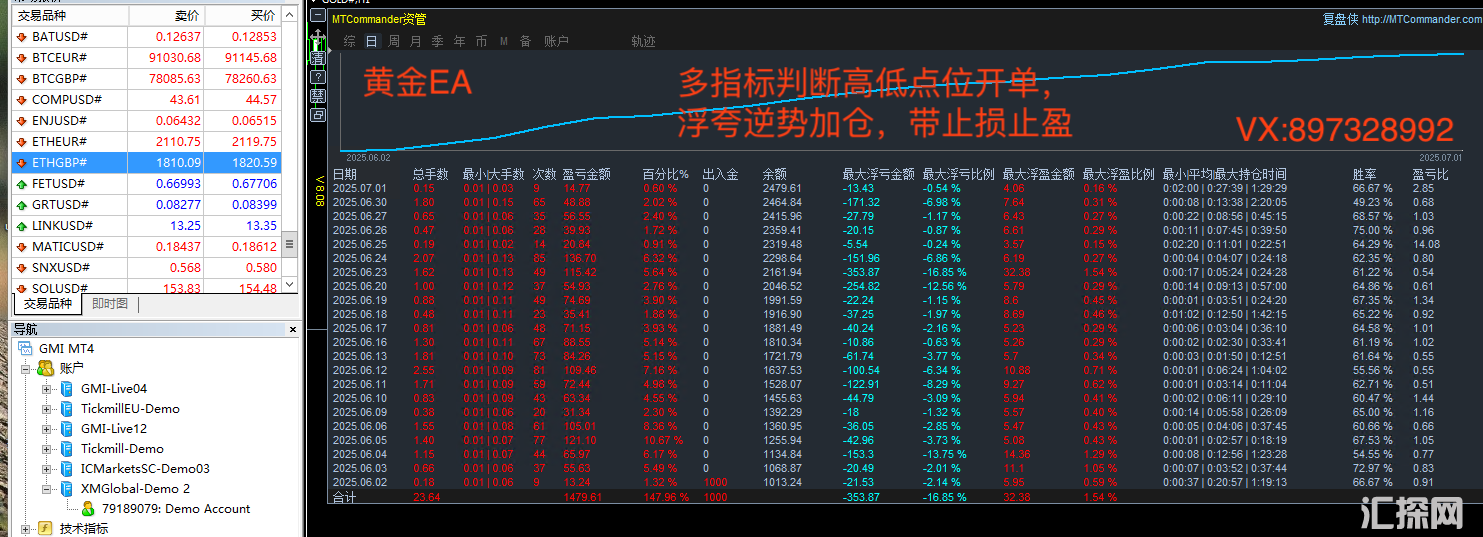Select the 日 daily view tab
This screenshot has height=537, width=1483.
pyautogui.click(x=372, y=41)
